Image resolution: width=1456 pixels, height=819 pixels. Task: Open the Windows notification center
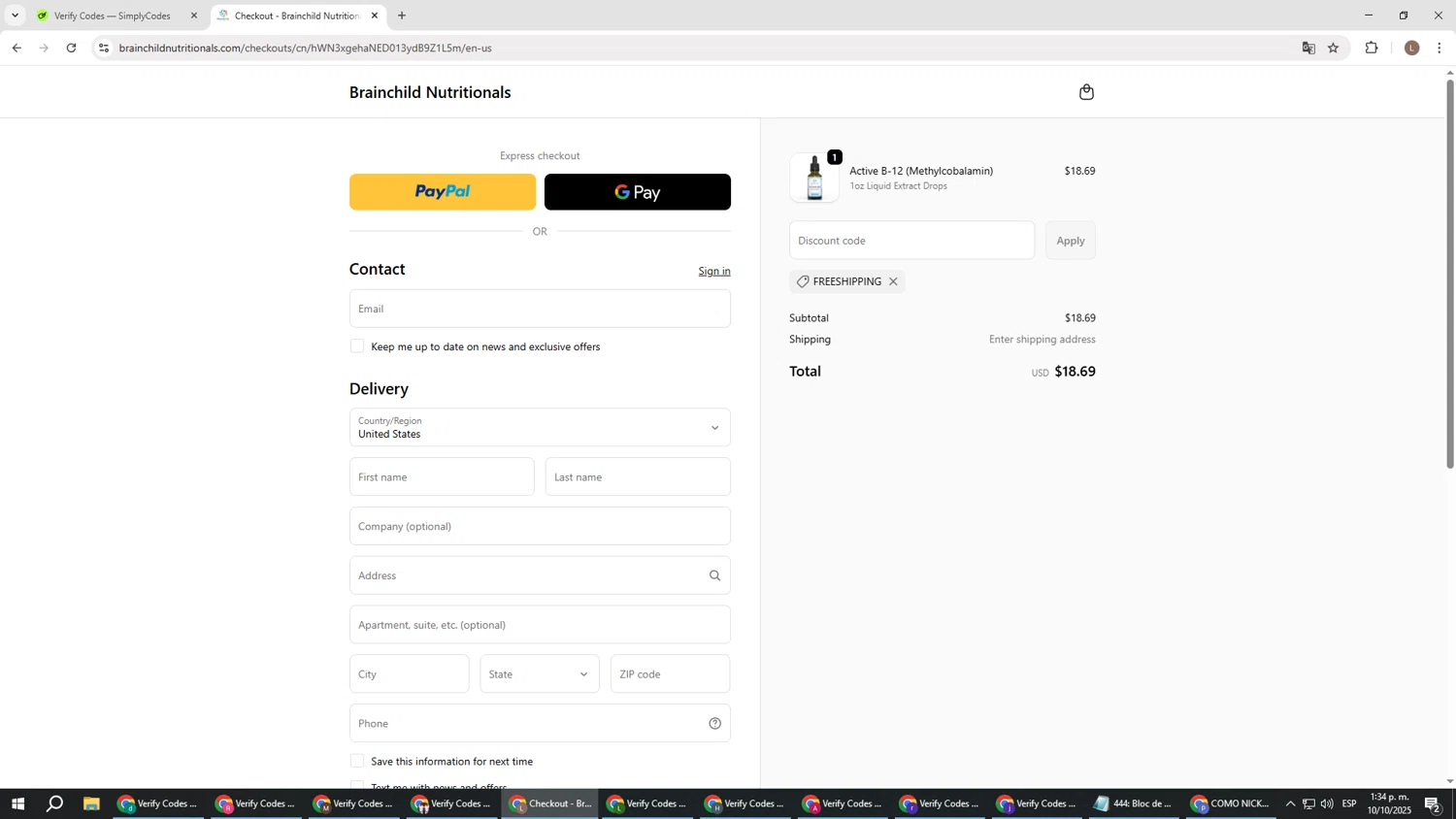coord(1433,803)
